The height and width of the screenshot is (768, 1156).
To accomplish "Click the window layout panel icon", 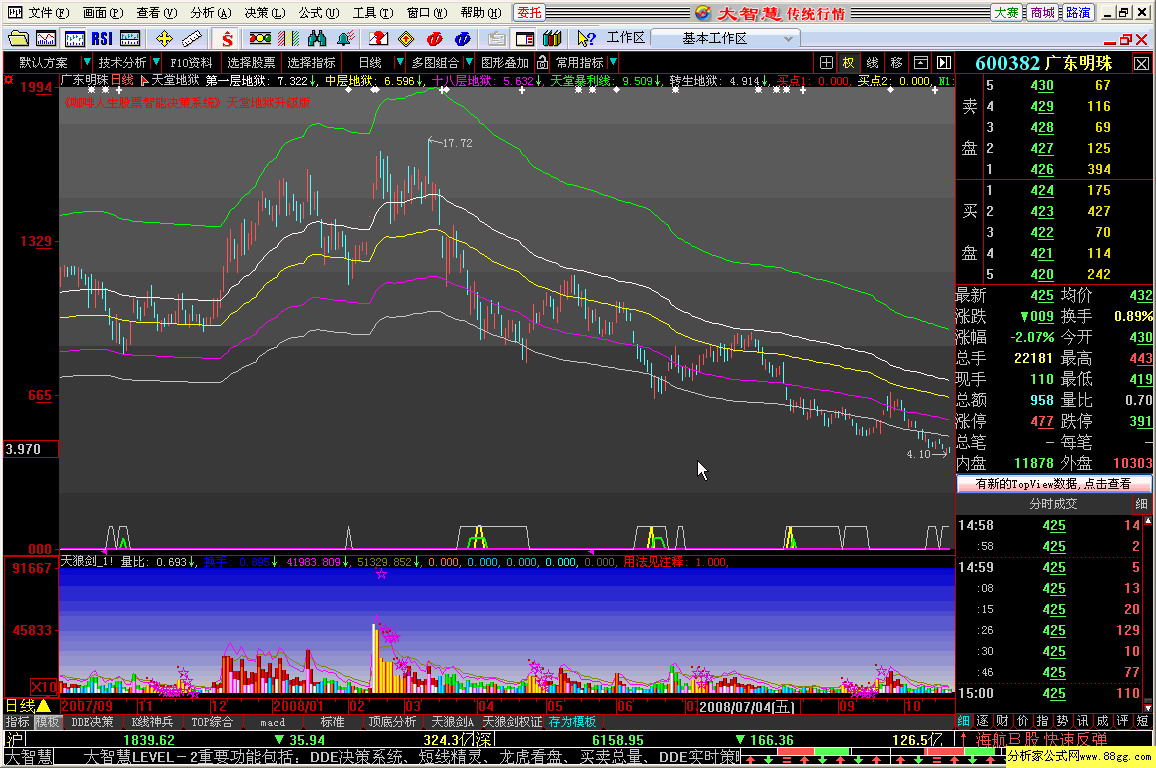I will click(x=525, y=38).
